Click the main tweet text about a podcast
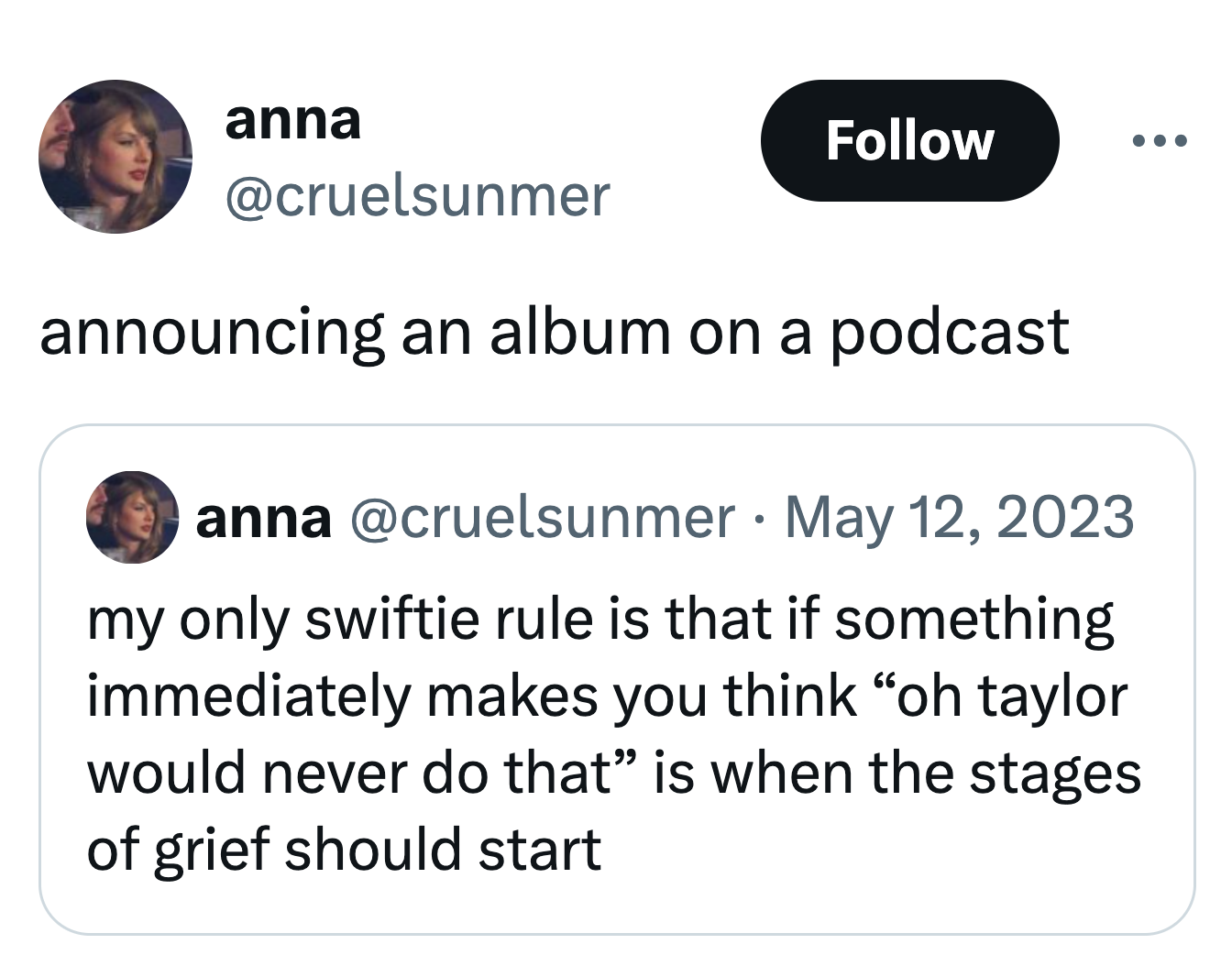 tap(554, 332)
